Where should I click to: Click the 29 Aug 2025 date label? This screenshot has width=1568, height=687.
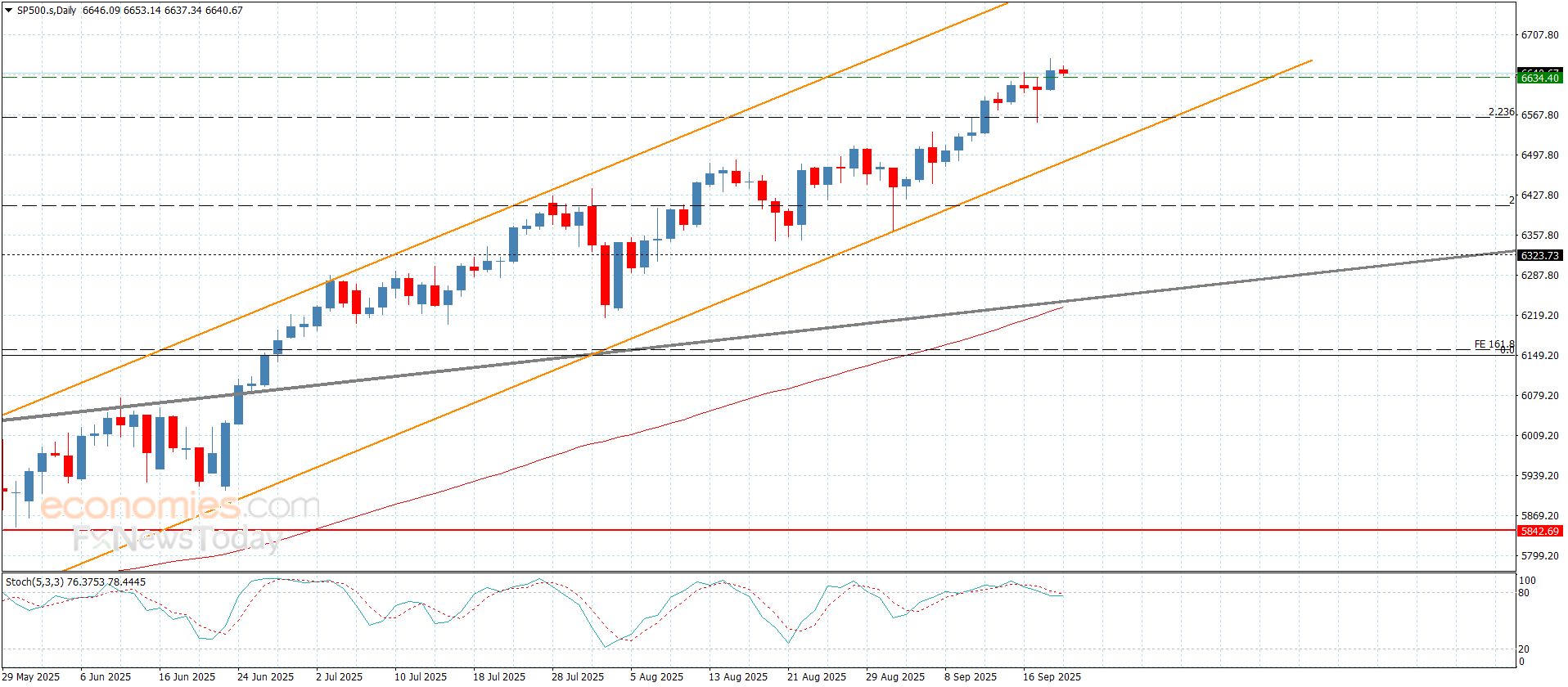[895, 677]
